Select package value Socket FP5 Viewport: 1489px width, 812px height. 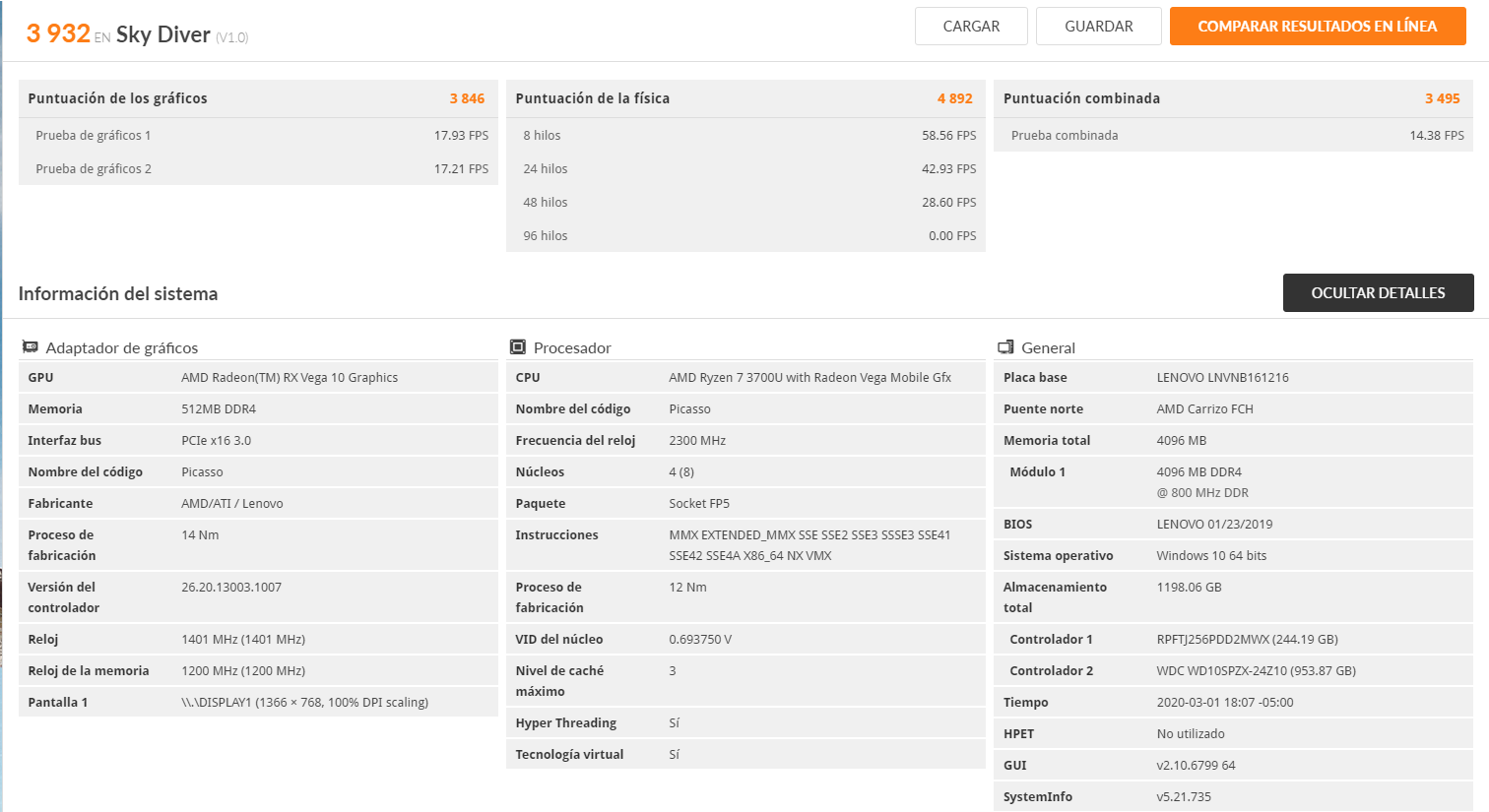click(x=699, y=504)
